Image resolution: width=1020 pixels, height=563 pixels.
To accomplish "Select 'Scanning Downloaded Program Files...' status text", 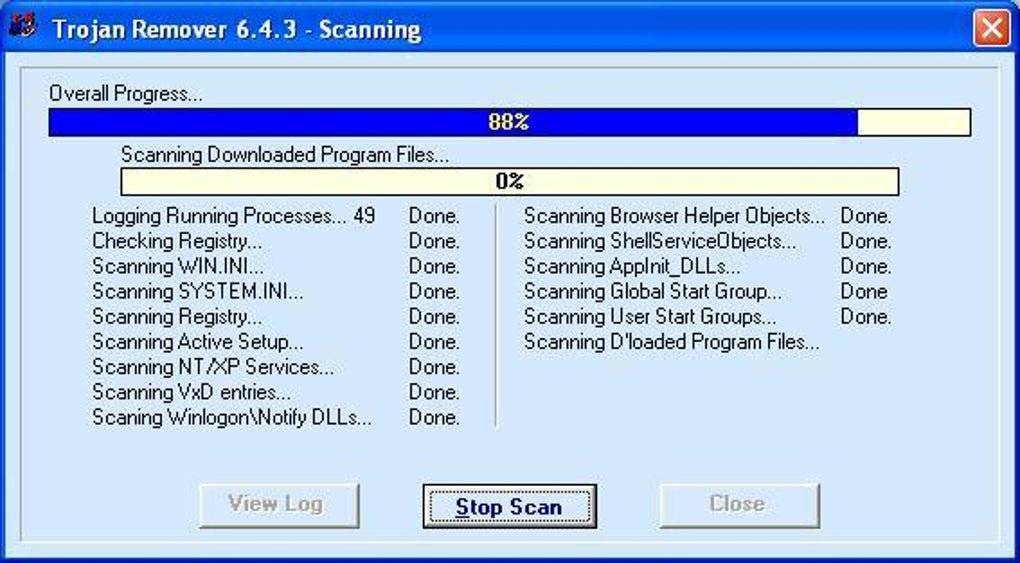I will point(285,155).
